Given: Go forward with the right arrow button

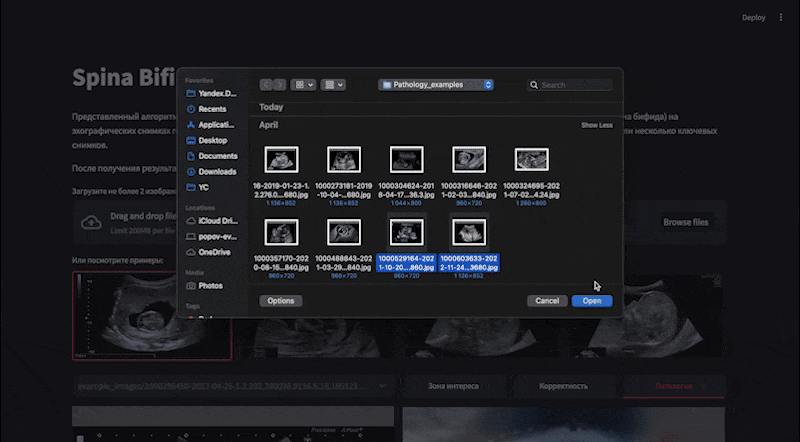Looking at the screenshot, I should click(279, 85).
